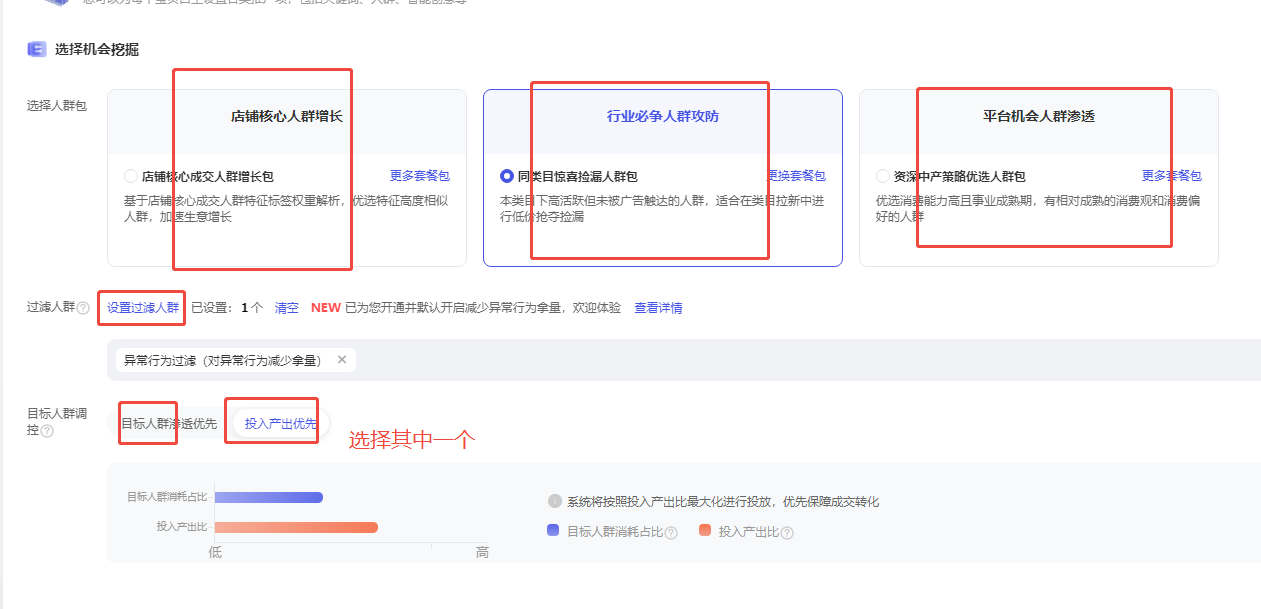Select 店铺核心成交人群增长包 radio button
Image resolution: width=1261 pixels, height=609 pixels.
tap(131, 176)
